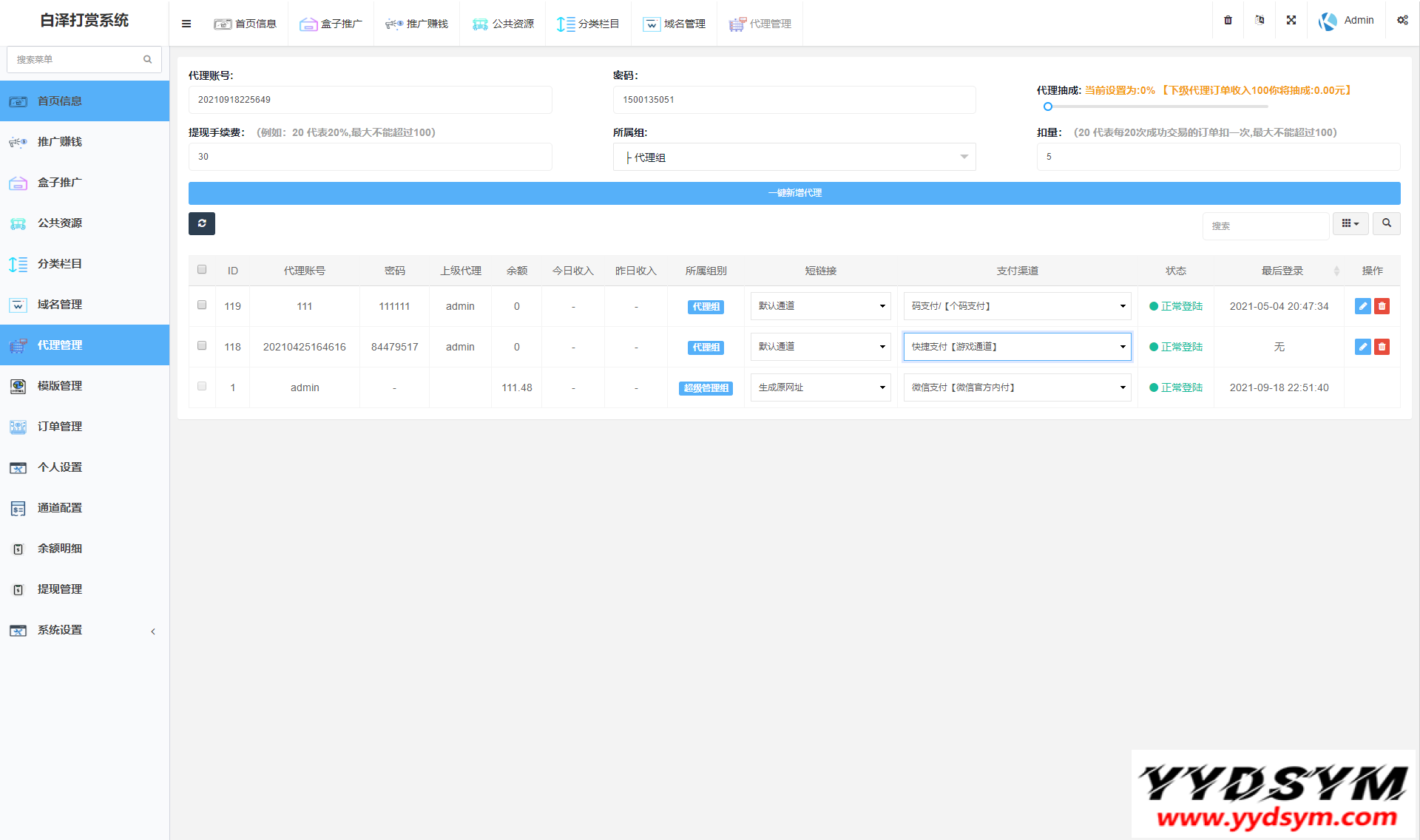Click the refresh table icon button
Screen dimensions: 1420x840
click(x=201, y=223)
